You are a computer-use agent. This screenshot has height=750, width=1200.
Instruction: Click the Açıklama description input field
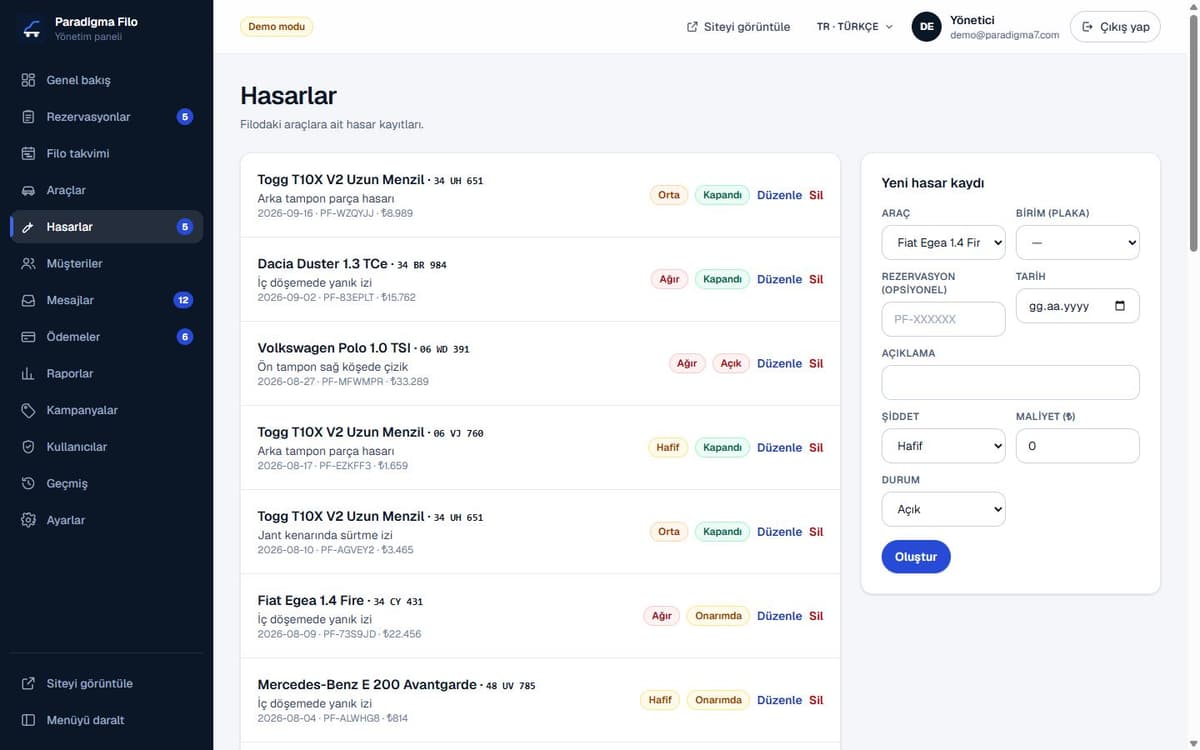coord(1010,383)
